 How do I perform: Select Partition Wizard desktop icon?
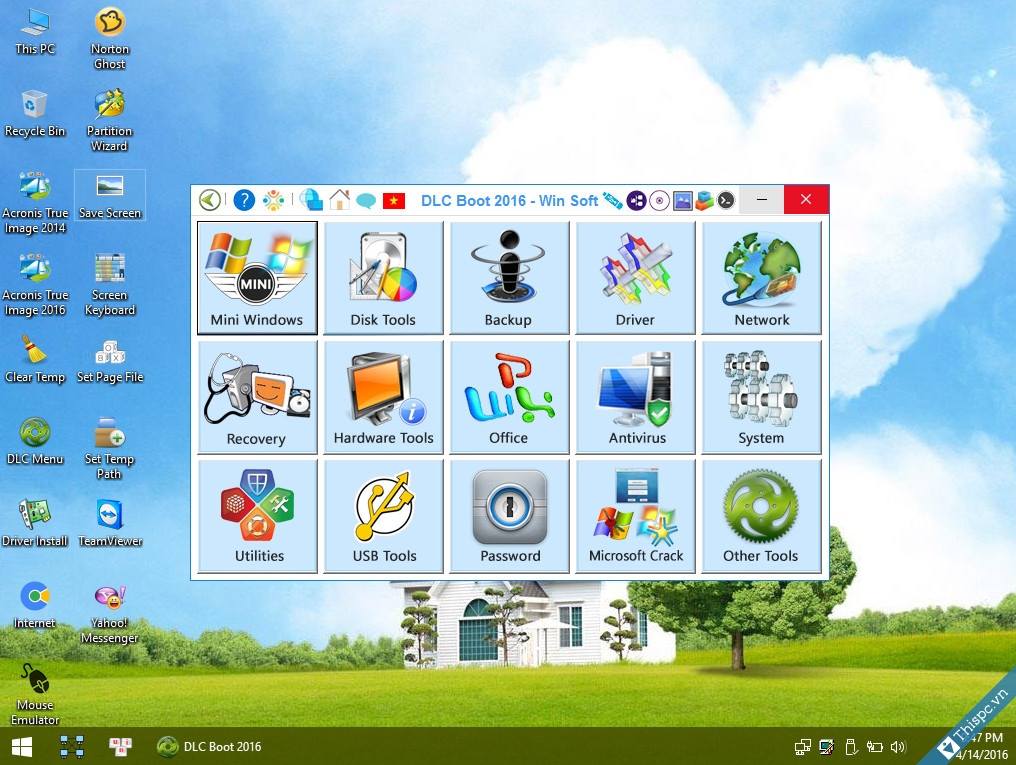[x=110, y=121]
